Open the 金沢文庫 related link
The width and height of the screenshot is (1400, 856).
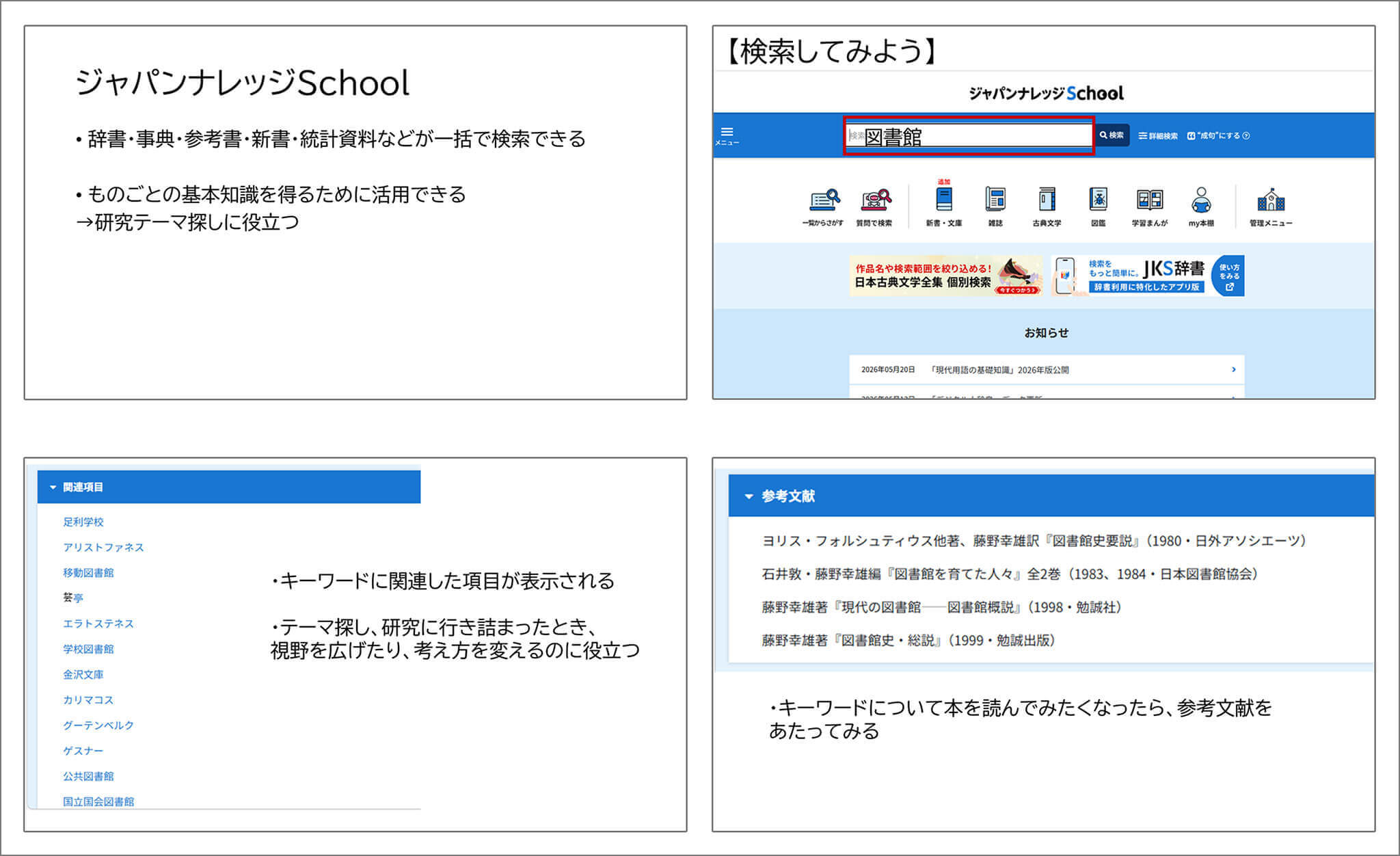pyautogui.click(x=83, y=674)
